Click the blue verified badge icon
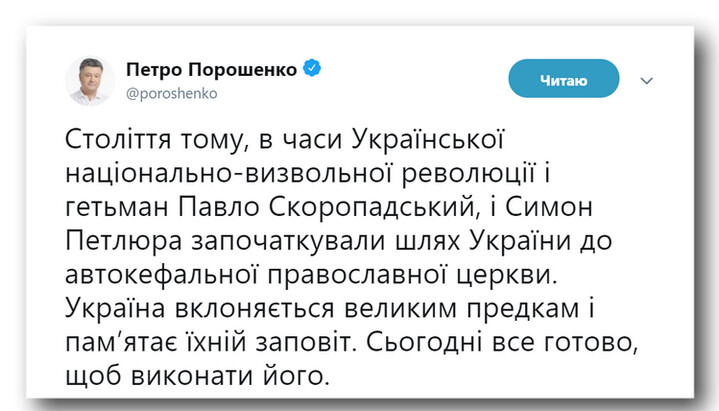The image size is (719, 411). (312, 68)
